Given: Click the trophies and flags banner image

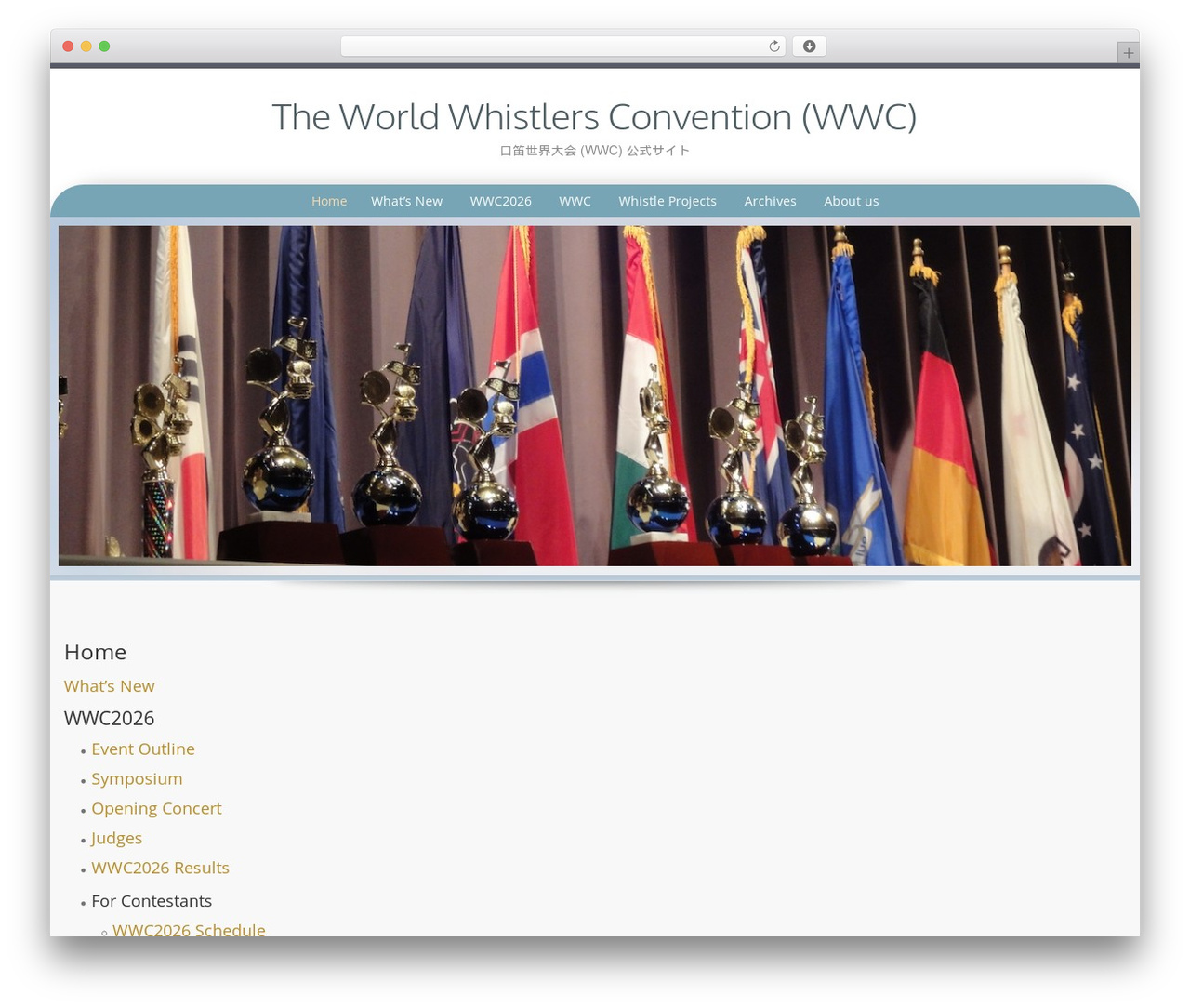Looking at the screenshot, I should [595, 396].
